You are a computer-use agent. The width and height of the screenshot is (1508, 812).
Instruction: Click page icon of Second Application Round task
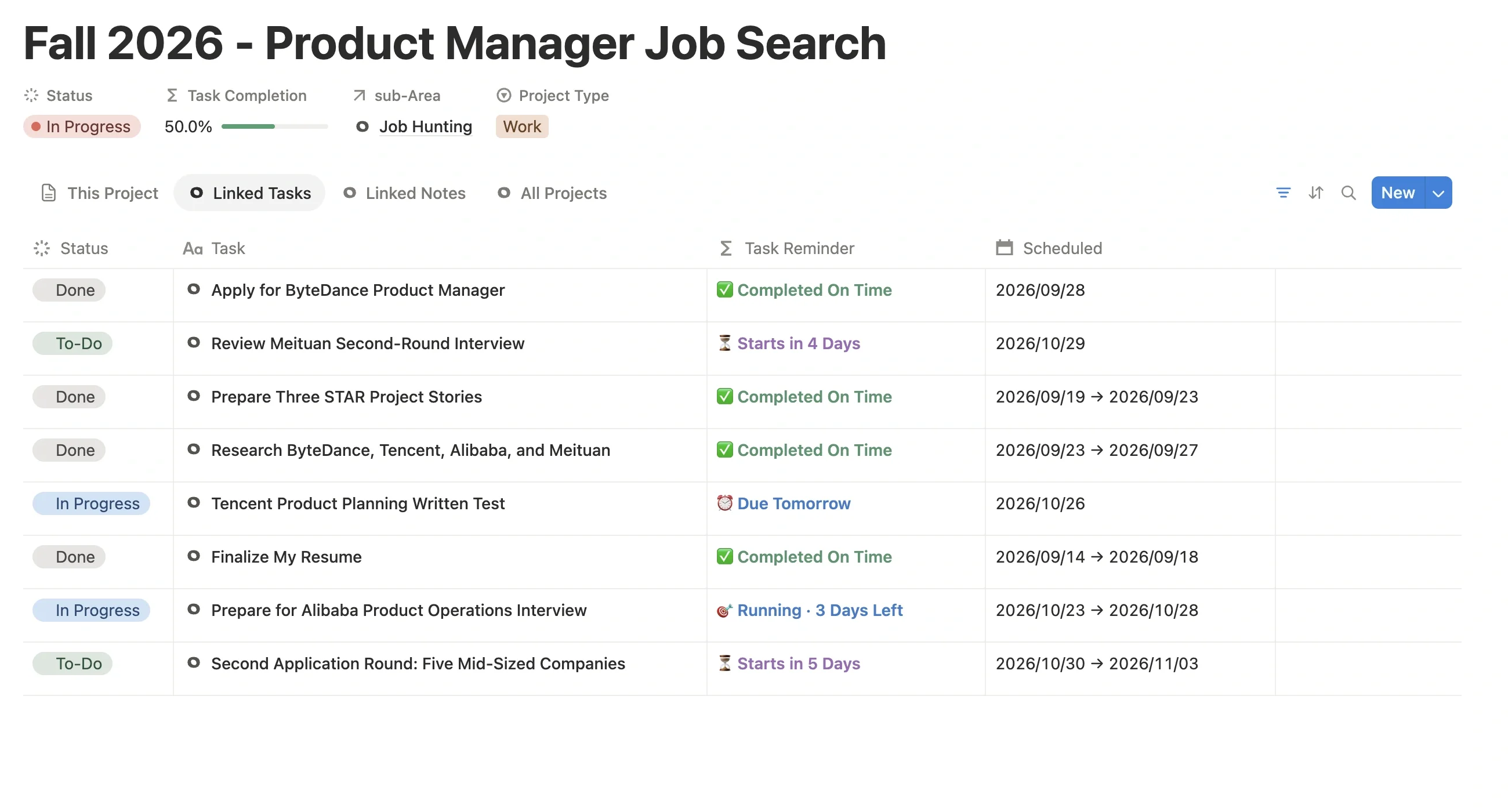pyautogui.click(x=193, y=662)
